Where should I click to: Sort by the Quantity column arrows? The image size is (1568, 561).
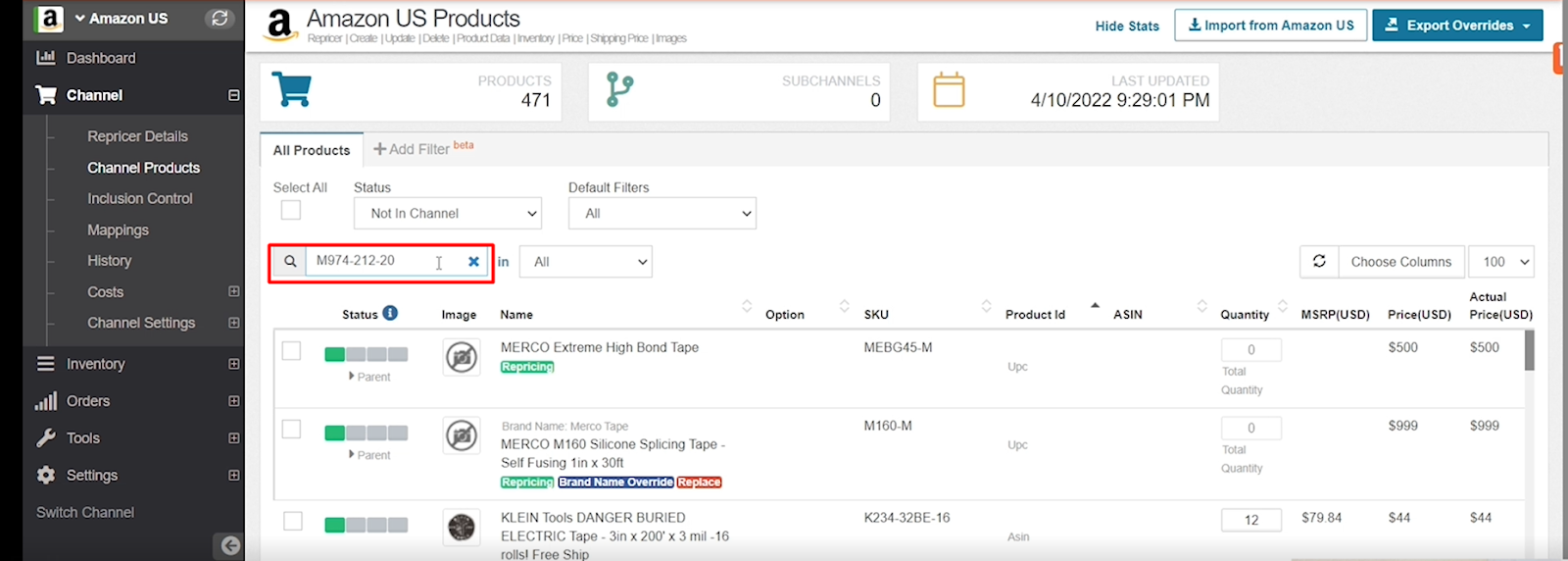1283,306
